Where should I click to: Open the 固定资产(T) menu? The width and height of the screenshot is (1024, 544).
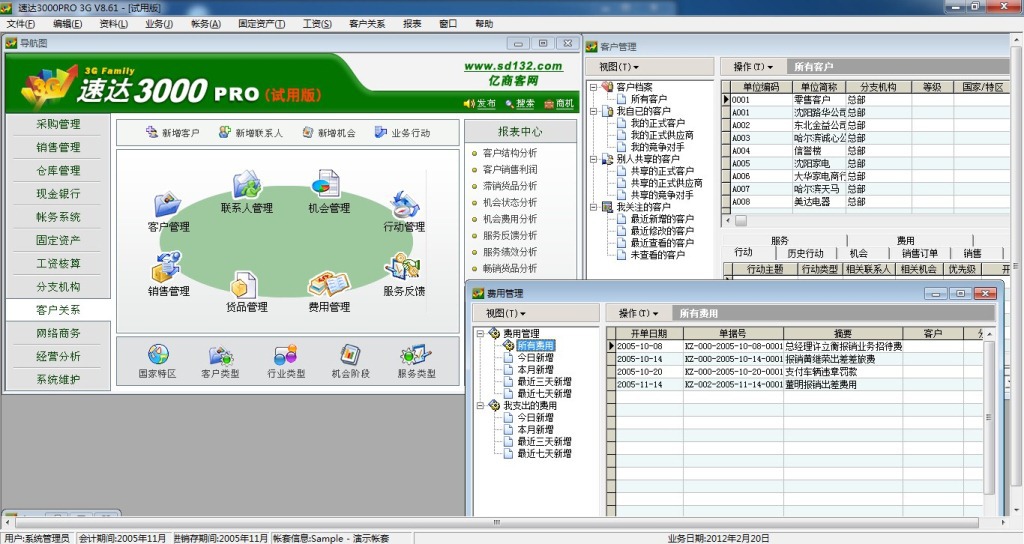tap(261, 24)
